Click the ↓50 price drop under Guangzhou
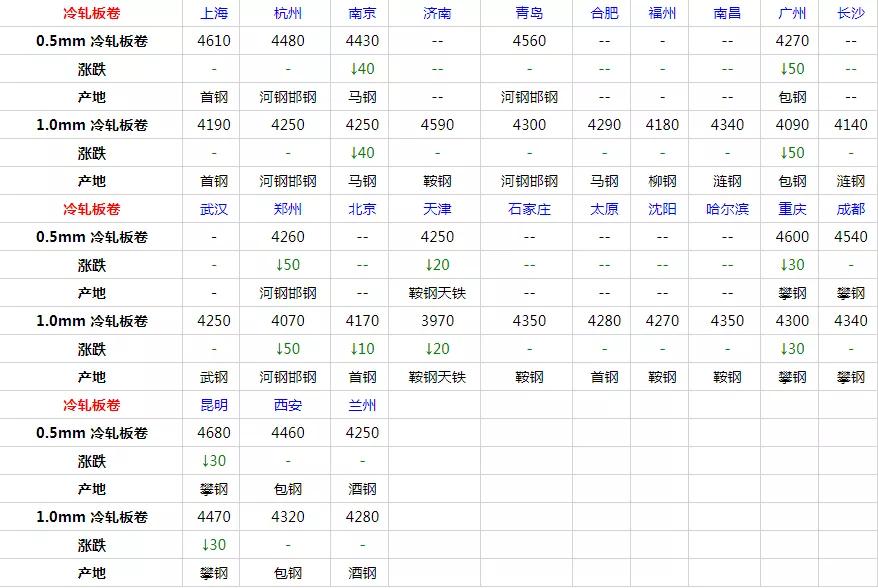This screenshot has height=588, width=878. point(792,69)
